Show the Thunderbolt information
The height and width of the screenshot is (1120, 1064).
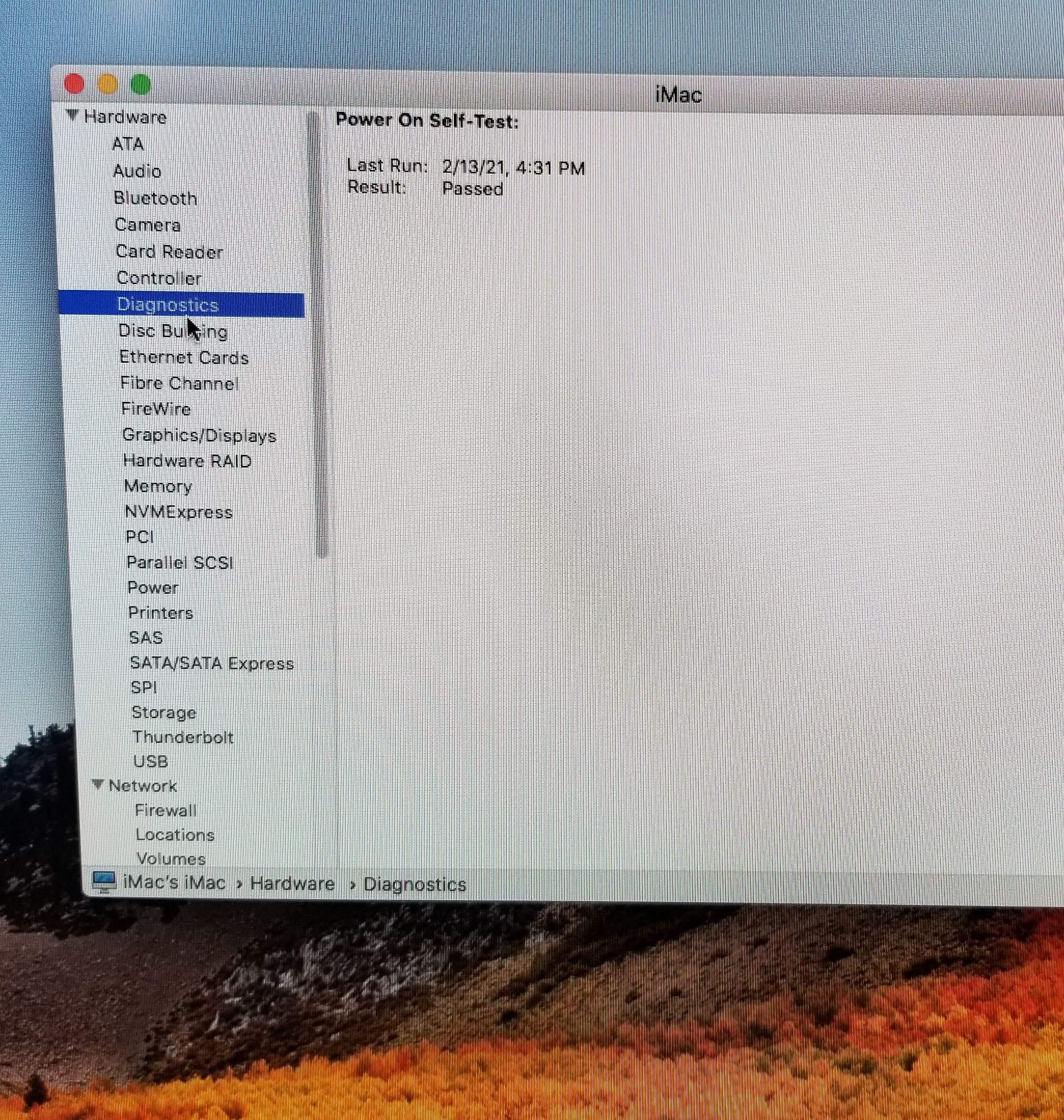[183, 737]
